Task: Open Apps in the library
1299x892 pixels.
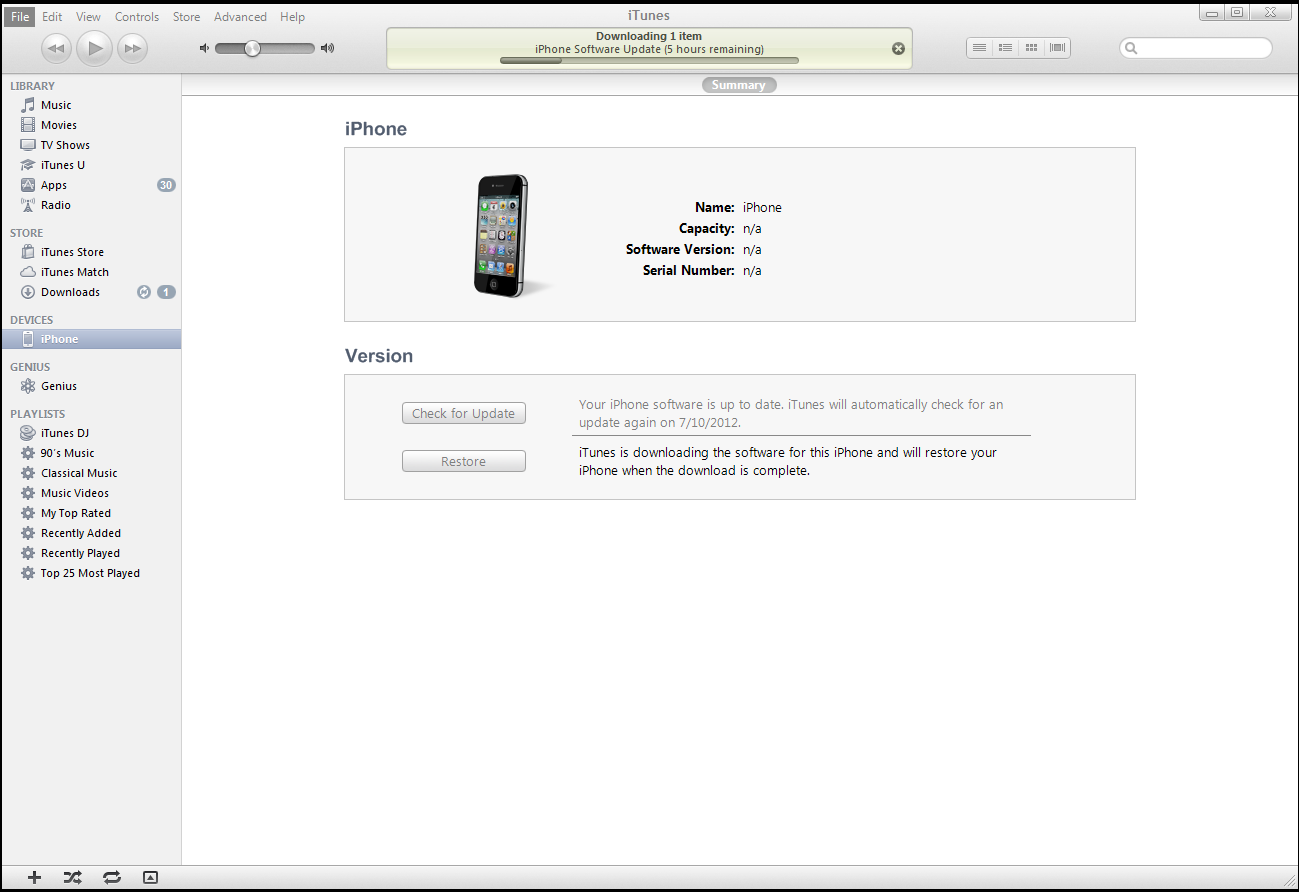Action: point(91,185)
